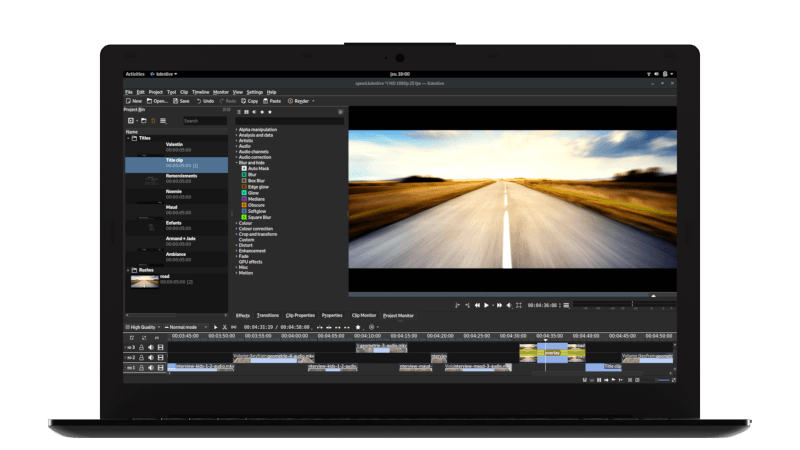Collapse the Blur and hide category
800x450 pixels.
[237, 162]
